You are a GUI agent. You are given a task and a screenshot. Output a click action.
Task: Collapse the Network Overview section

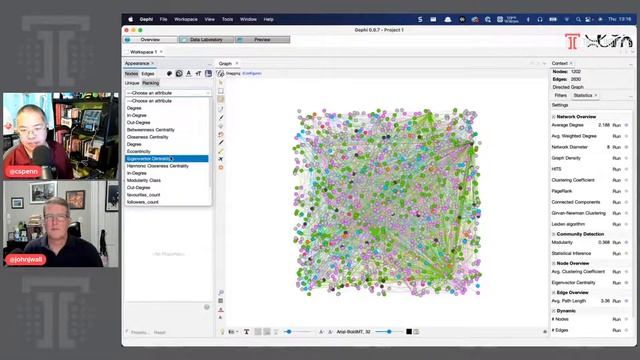click(554, 117)
